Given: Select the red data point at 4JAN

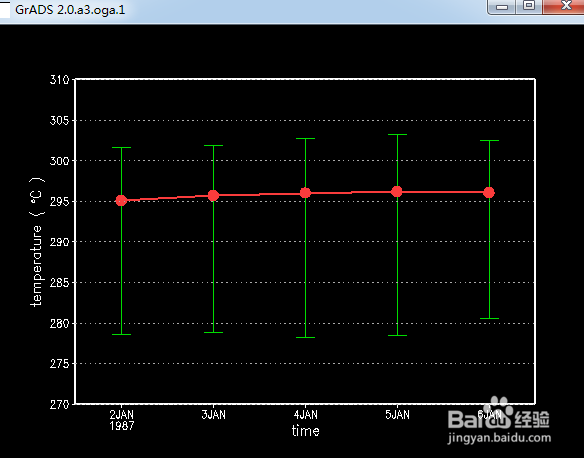Looking at the screenshot, I should 305,193.
